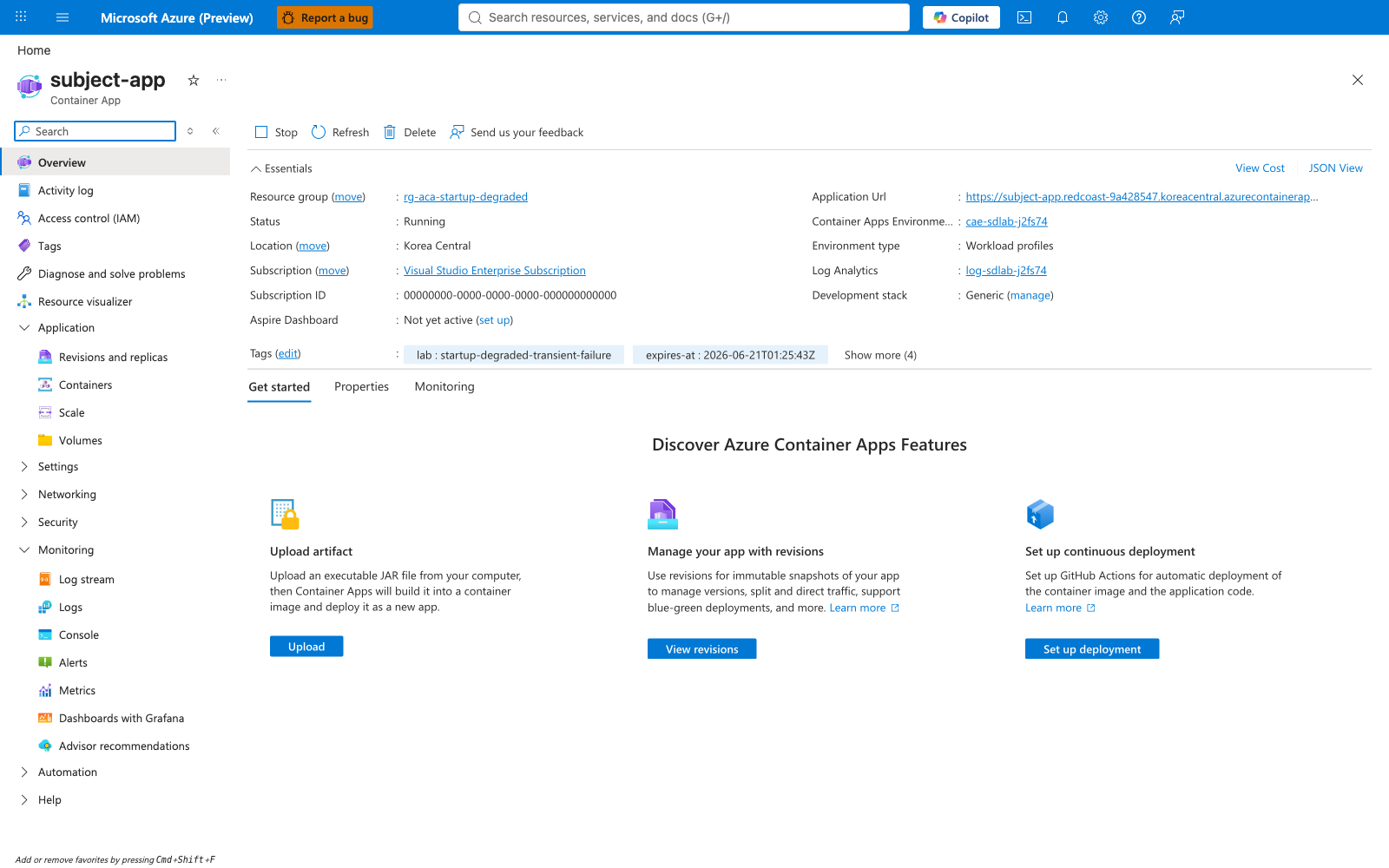Focus the top resource search box
Screen dimensions: 1389x868
pos(684,17)
